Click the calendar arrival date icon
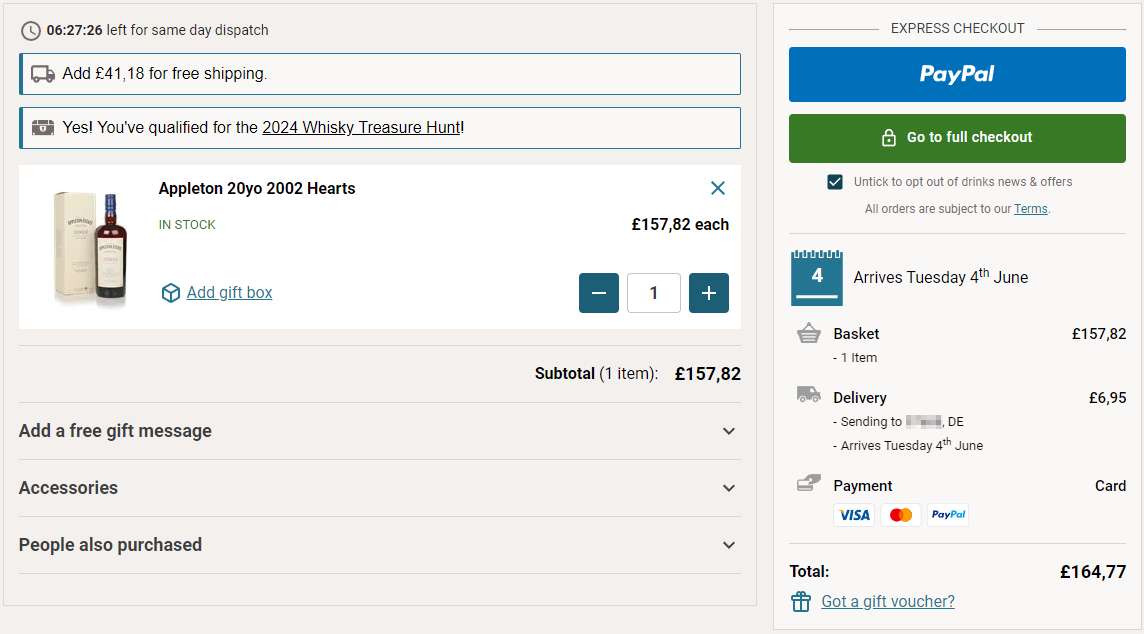The image size is (1144, 634). click(x=817, y=277)
